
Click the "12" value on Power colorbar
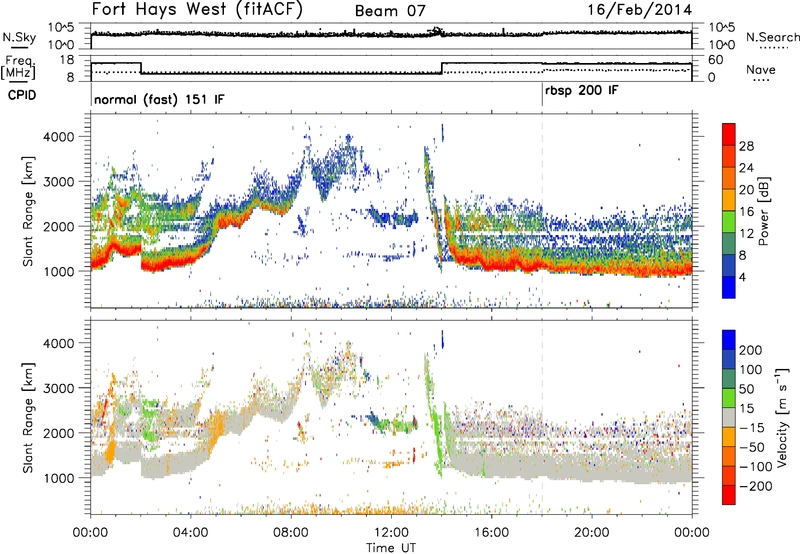tap(746, 234)
